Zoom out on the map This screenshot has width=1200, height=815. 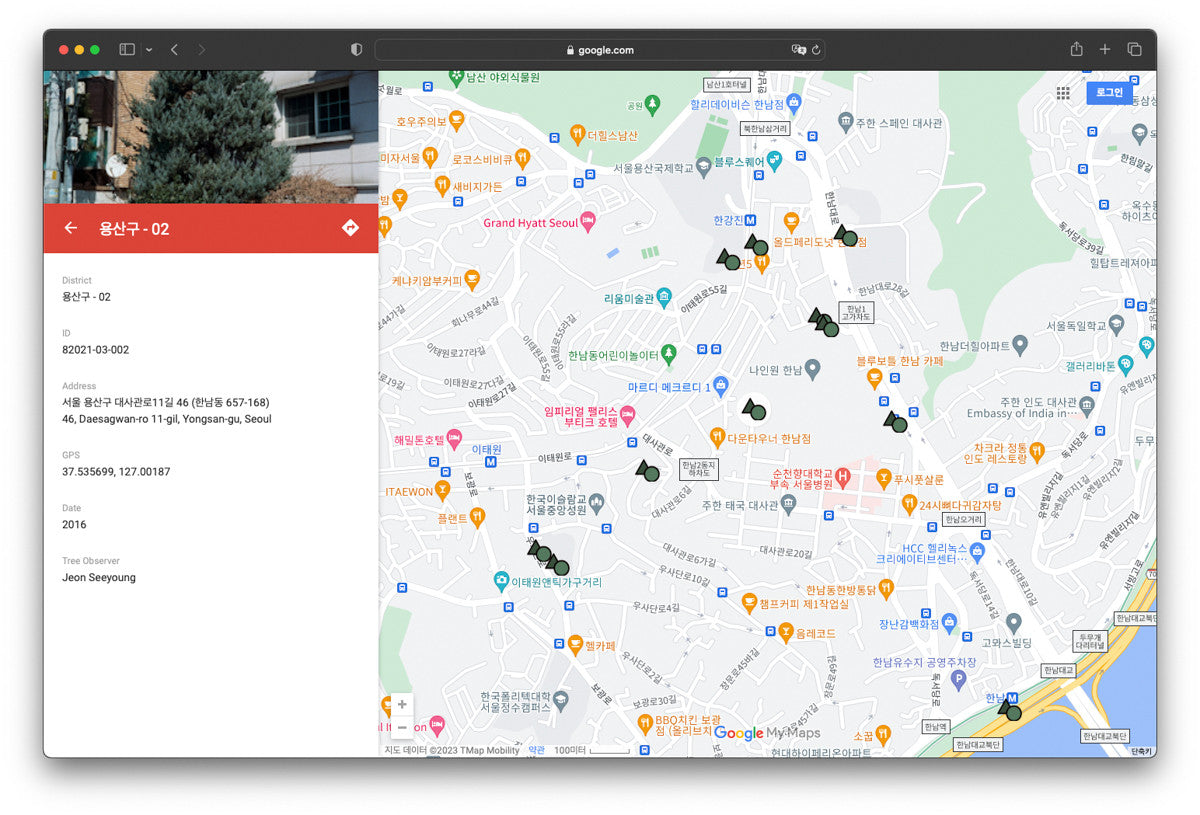tap(402, 727)
